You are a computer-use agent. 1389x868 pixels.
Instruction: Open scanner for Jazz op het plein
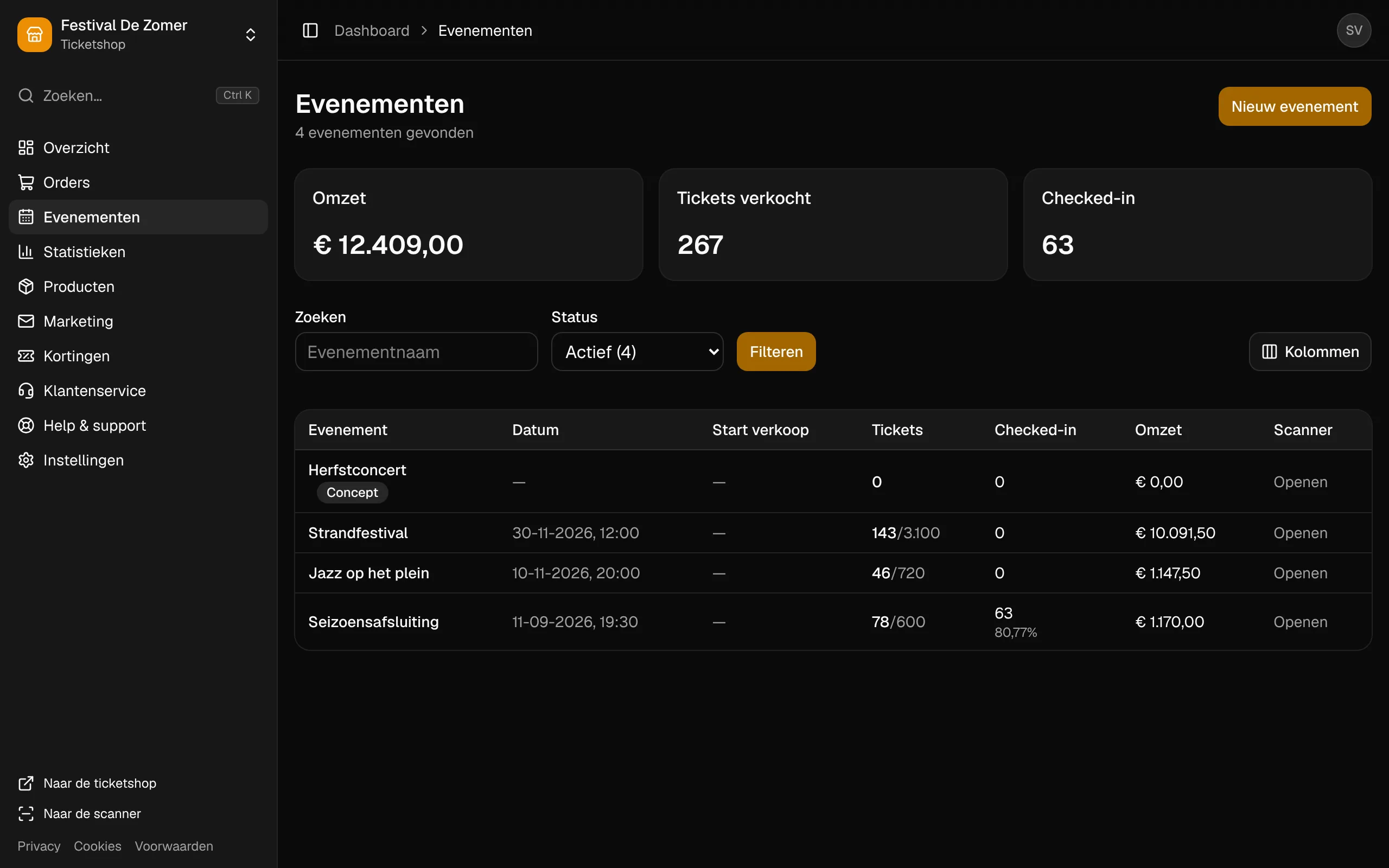1300,573
